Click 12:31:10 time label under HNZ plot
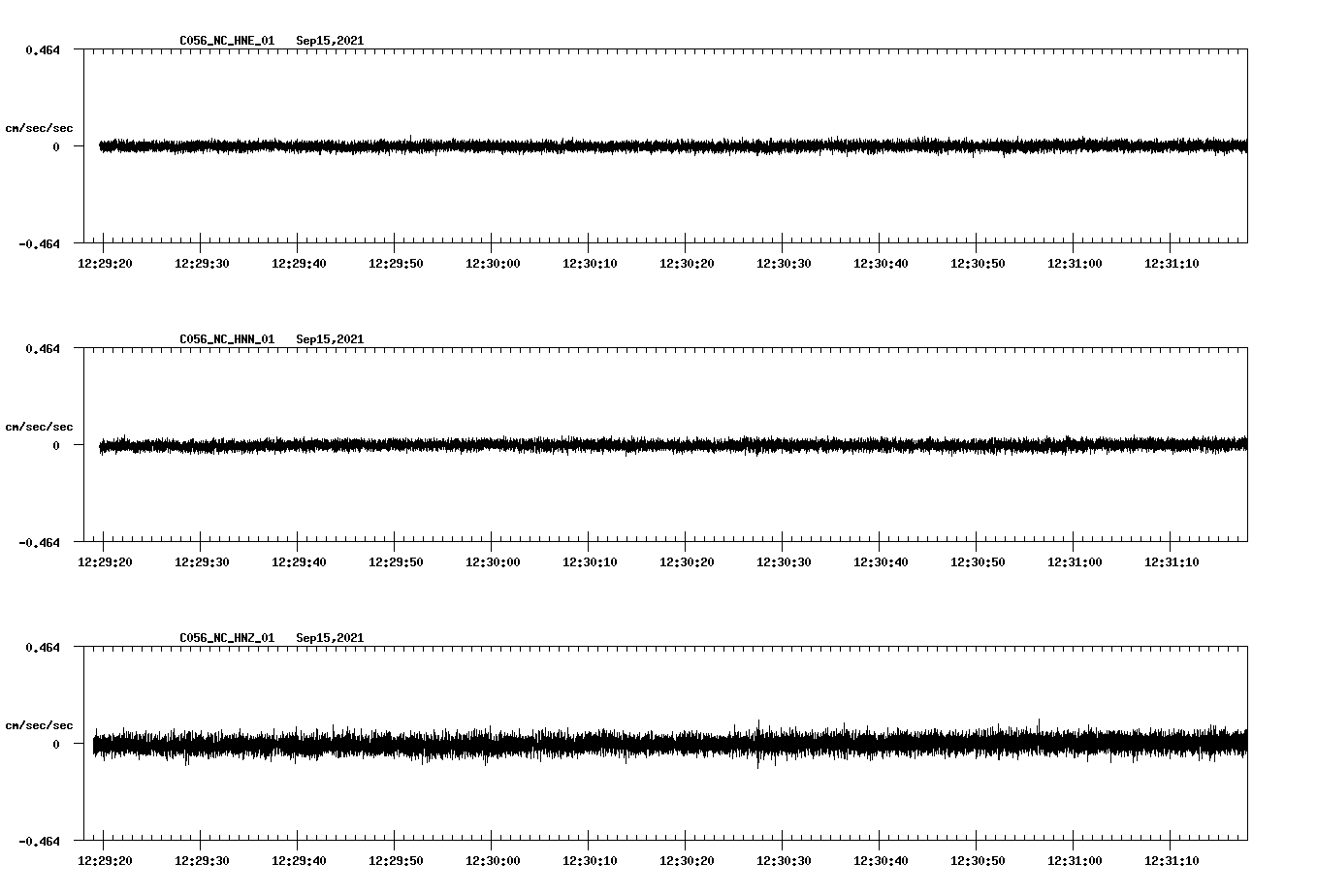The width and height of the screenshot is (1317, 896). point(1172,861)
